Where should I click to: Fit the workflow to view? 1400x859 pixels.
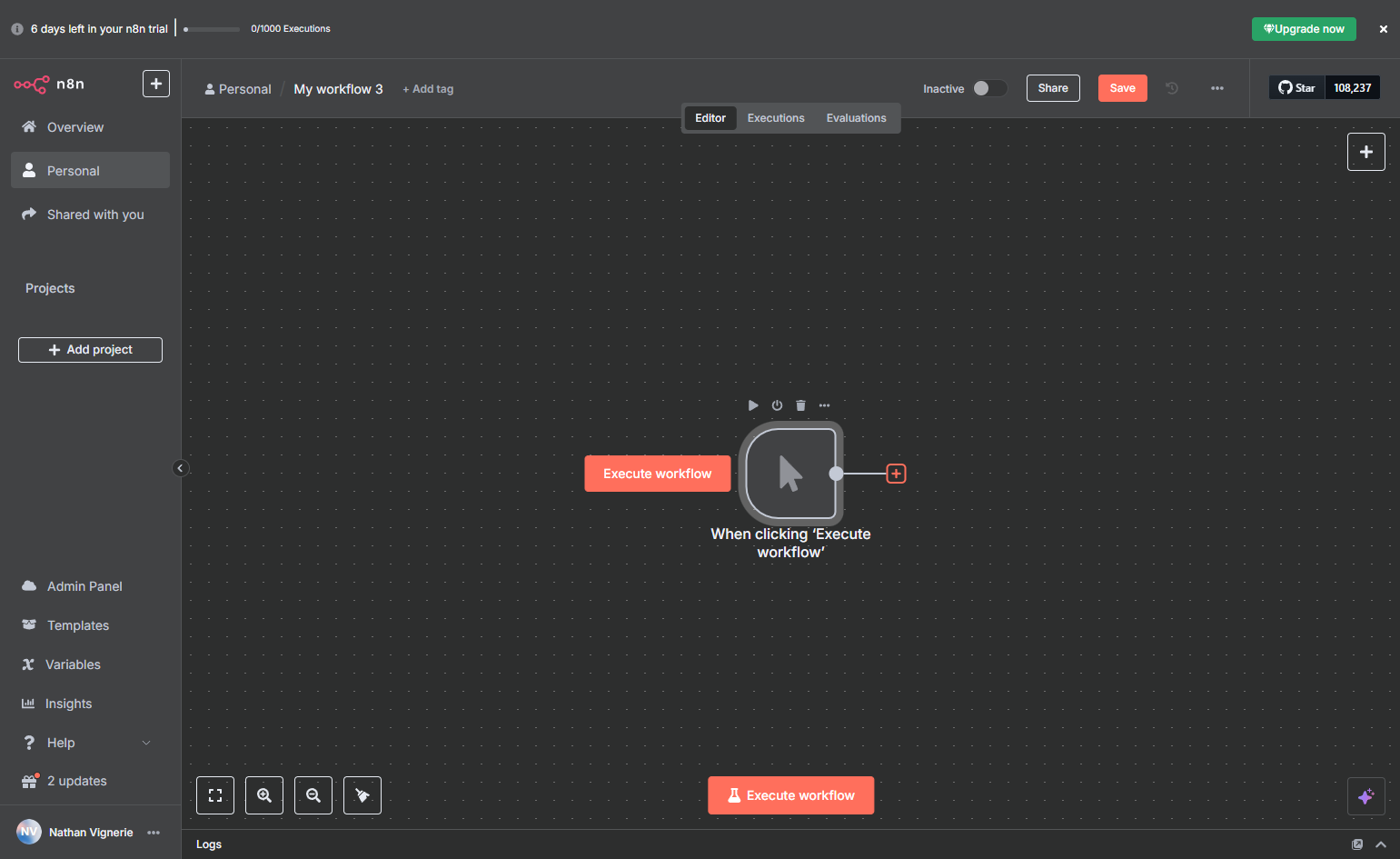(x=215, y=795)
